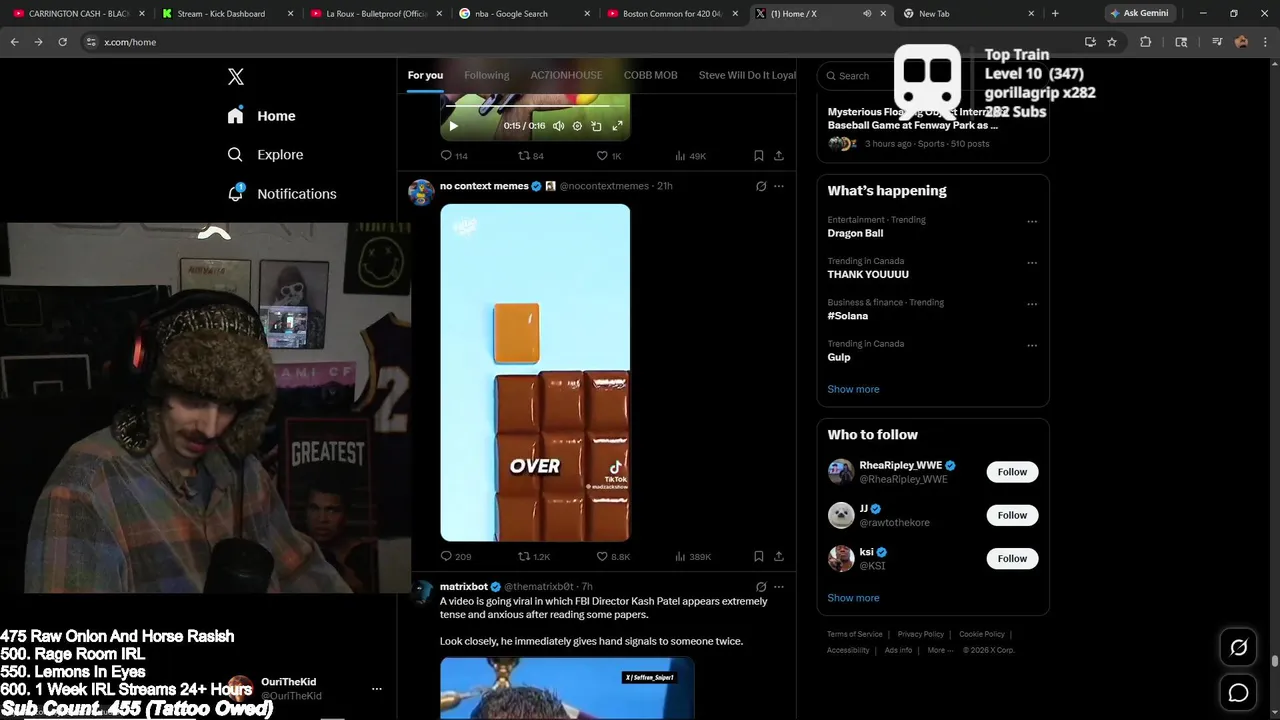View analytics showing 389K views
Screen dimensions: 1280x720
693,557
